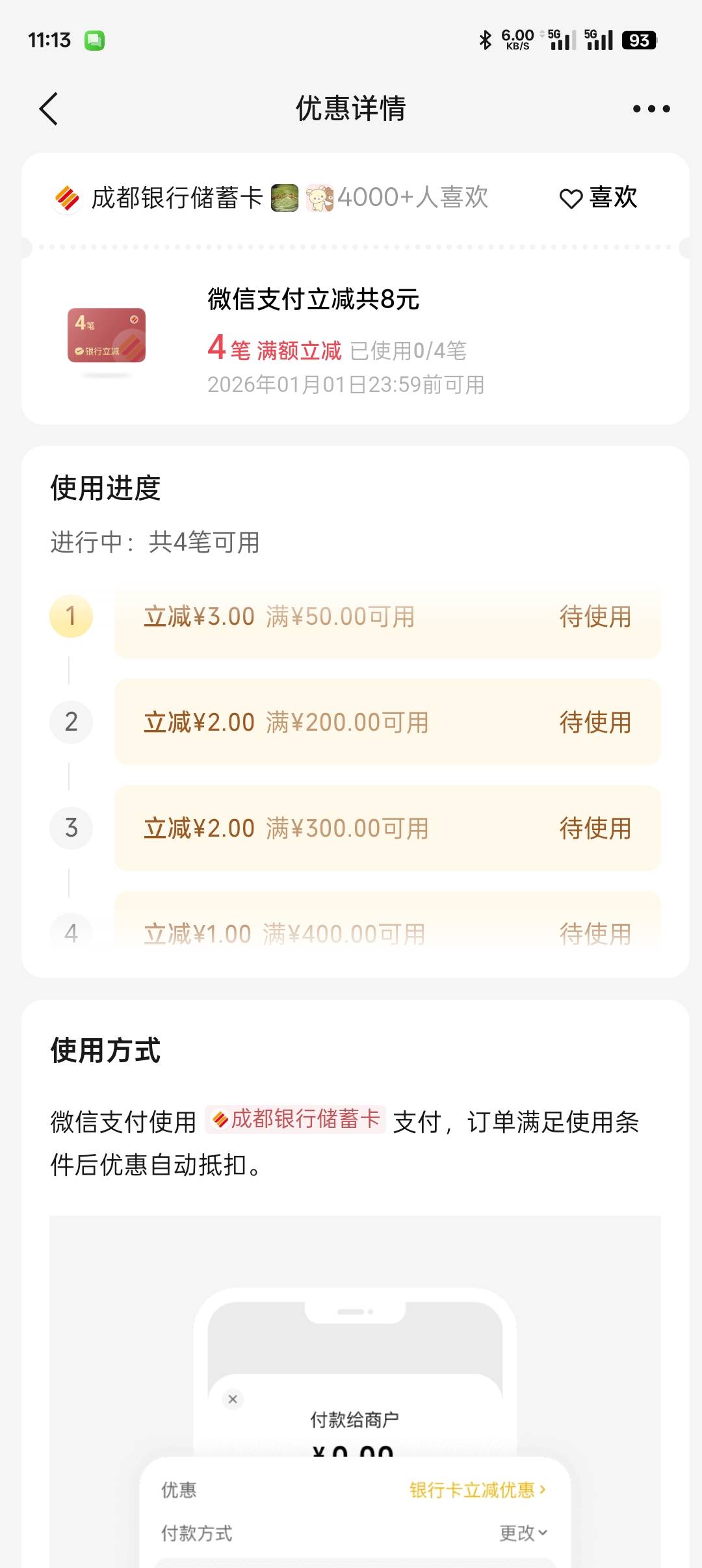
Task: Expand the 更改 payment method dropdown
Action: pyautogui.click(x=523, y=1533)
